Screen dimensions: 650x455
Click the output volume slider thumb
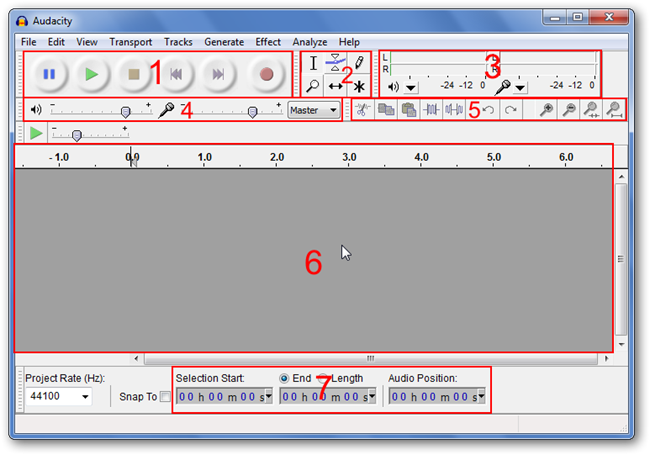point(125,112)
